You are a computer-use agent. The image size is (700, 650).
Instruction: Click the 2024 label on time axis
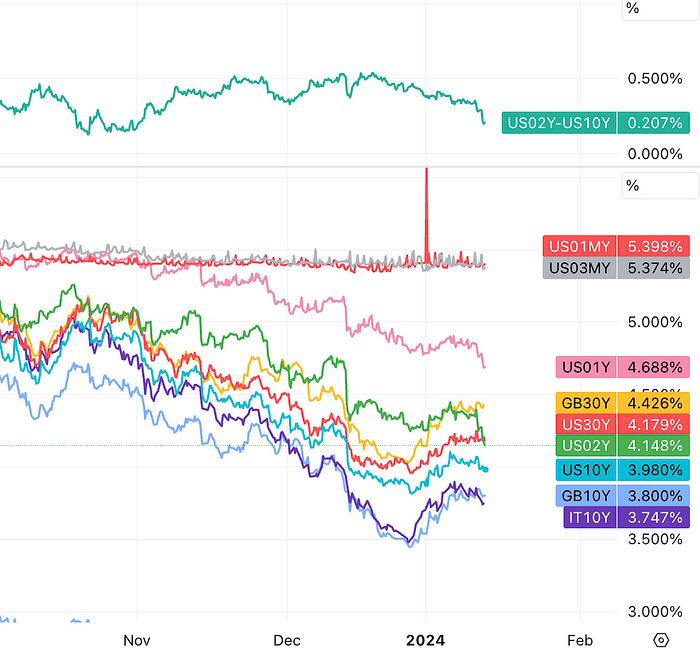click(x=428, y=639)
